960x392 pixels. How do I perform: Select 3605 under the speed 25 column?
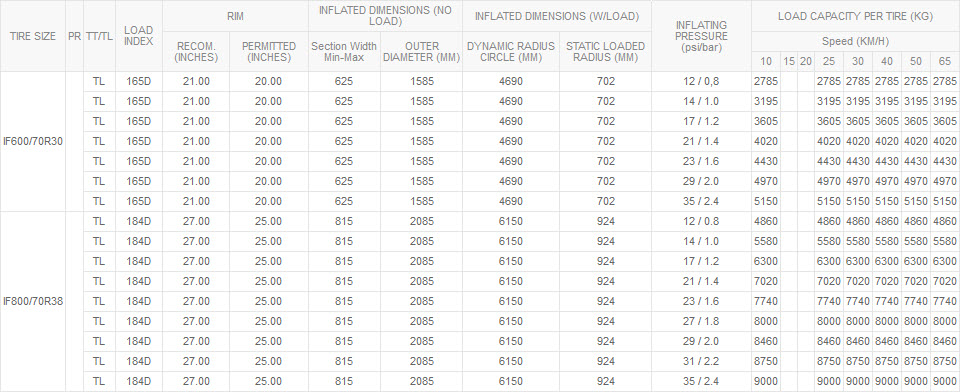click(828, 121)
